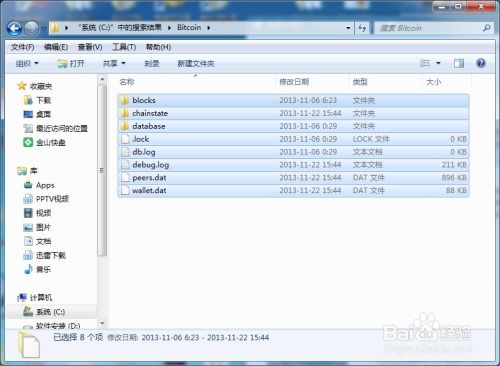Click the 打开 toolbar button
Screen dimensions: 500x366
point(71,63)
